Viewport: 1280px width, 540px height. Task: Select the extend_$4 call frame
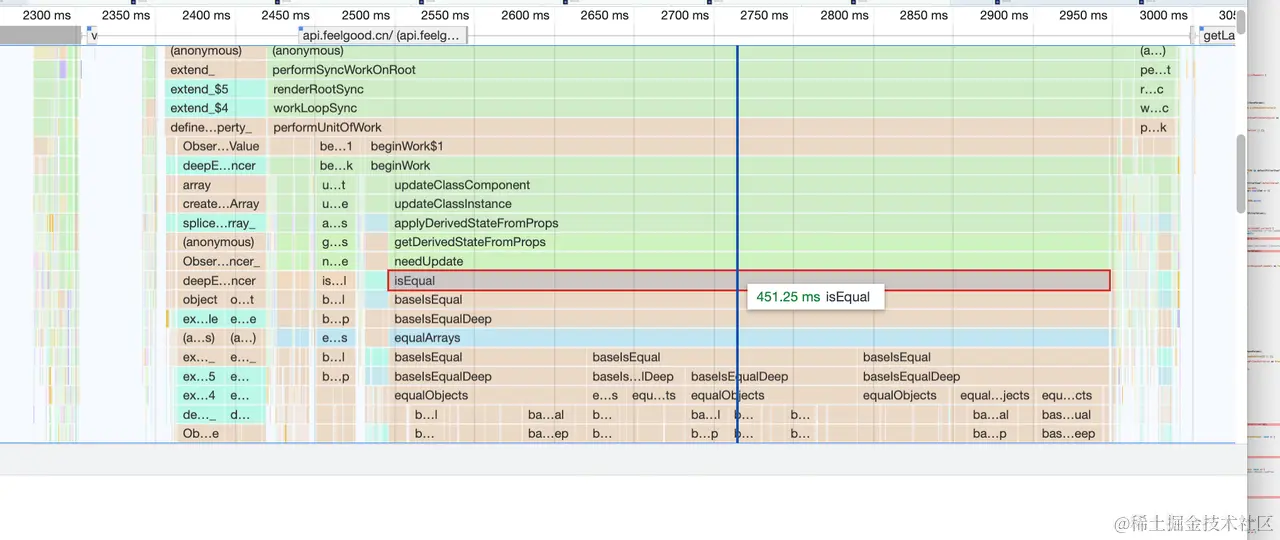pyautogui.click(x=216, y=108)
